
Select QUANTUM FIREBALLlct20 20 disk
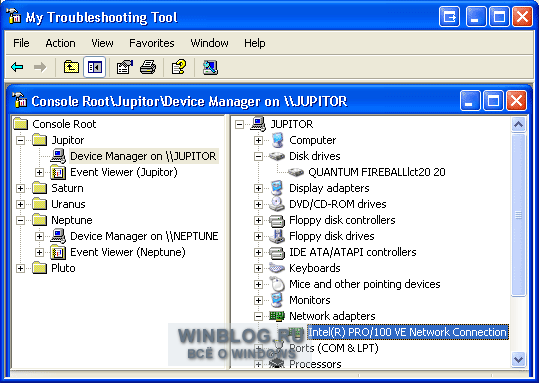[377, 172]
